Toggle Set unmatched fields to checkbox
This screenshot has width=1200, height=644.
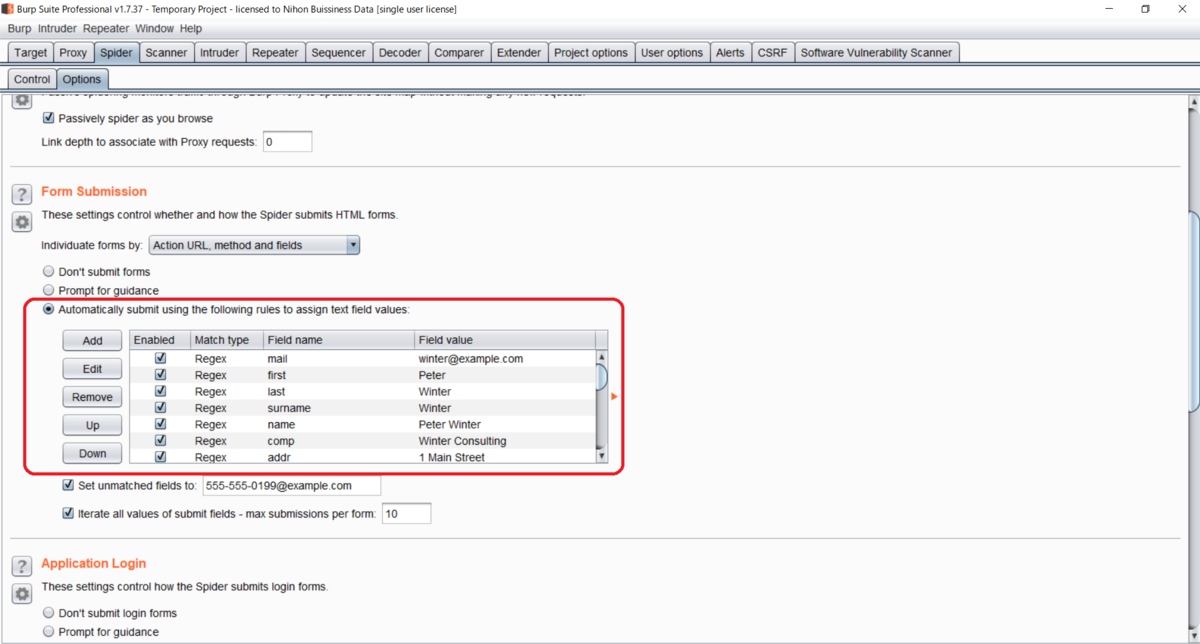point(68,485)
